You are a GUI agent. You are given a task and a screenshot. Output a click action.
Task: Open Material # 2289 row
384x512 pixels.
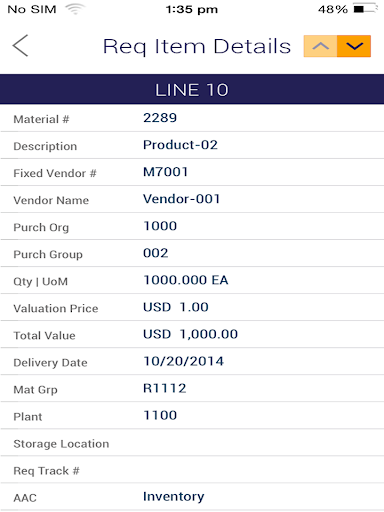(x=192, y=118)
